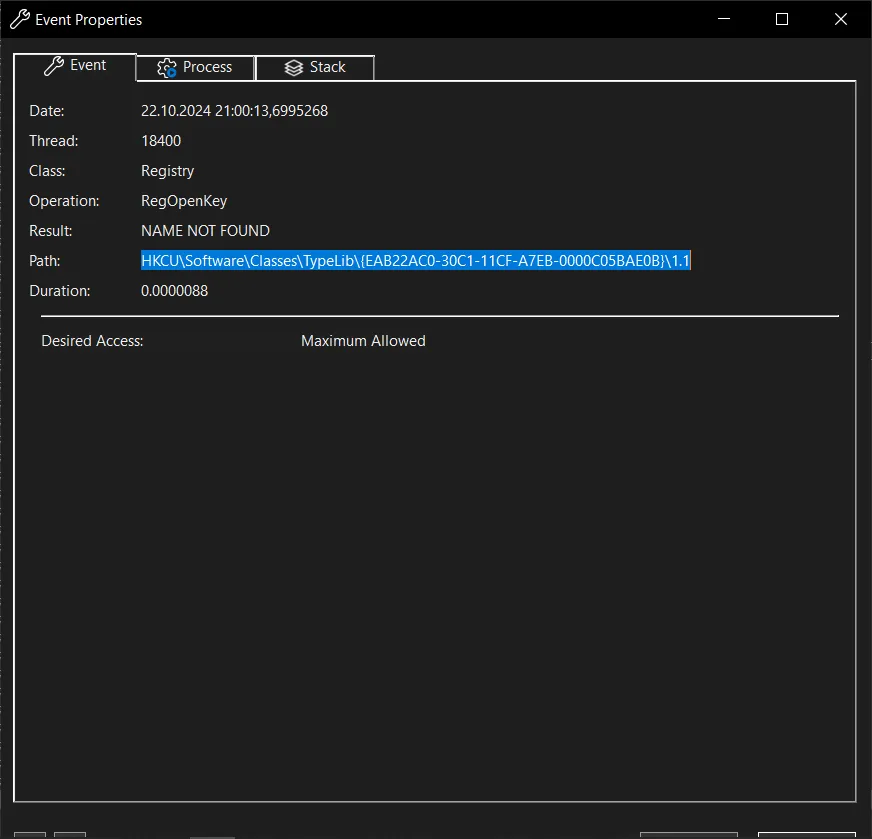872x839 pixels.
Task: Click the Duration value 0.0000088
Action: pyautogui.click(x=174, y=291)
